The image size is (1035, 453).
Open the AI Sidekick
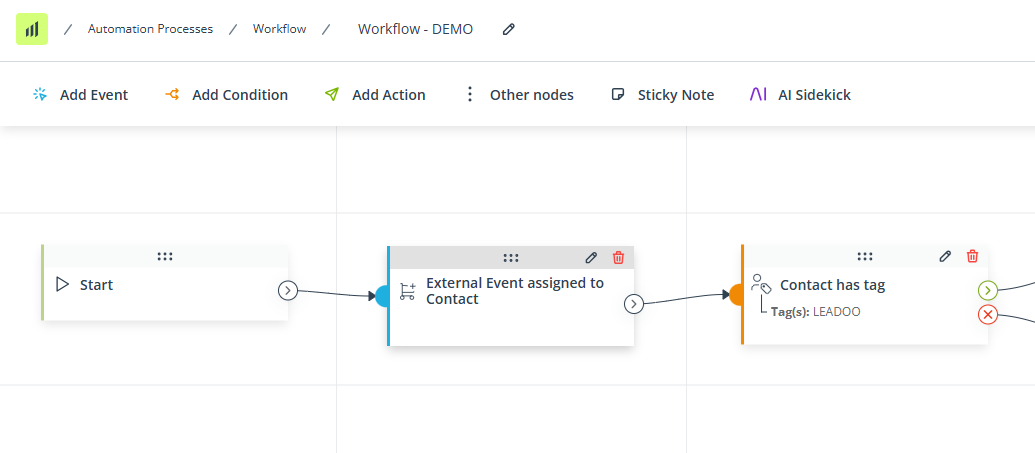[x=800, y=94]
